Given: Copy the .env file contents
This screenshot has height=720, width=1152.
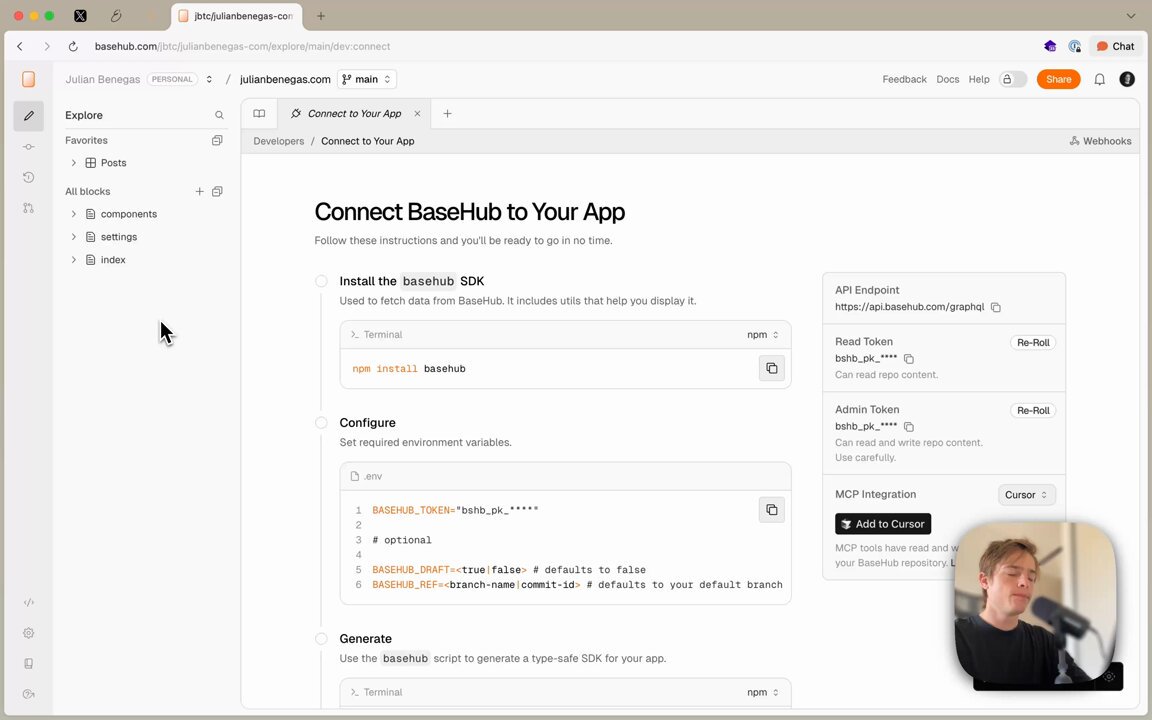Looking at the screenshot, I should pyautogui.click(x=771, y=510).
